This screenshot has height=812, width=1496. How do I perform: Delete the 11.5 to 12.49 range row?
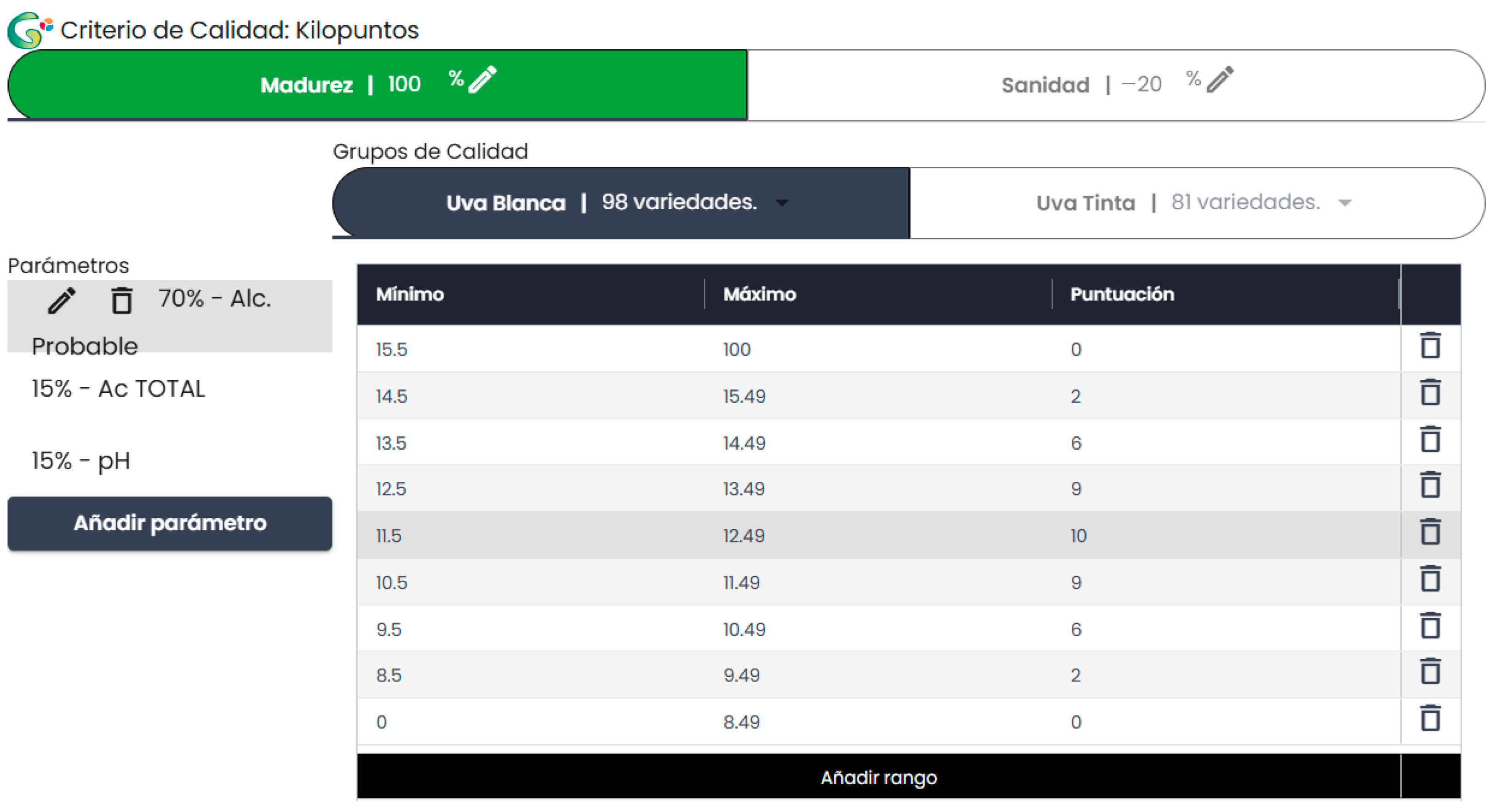click(1430, 532)
